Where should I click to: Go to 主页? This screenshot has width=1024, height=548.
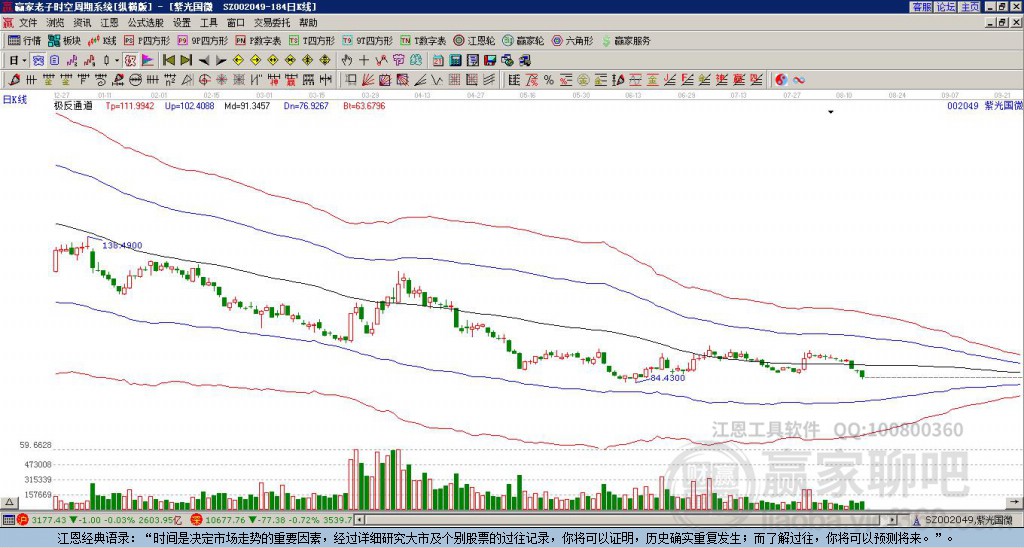point(969,7)
